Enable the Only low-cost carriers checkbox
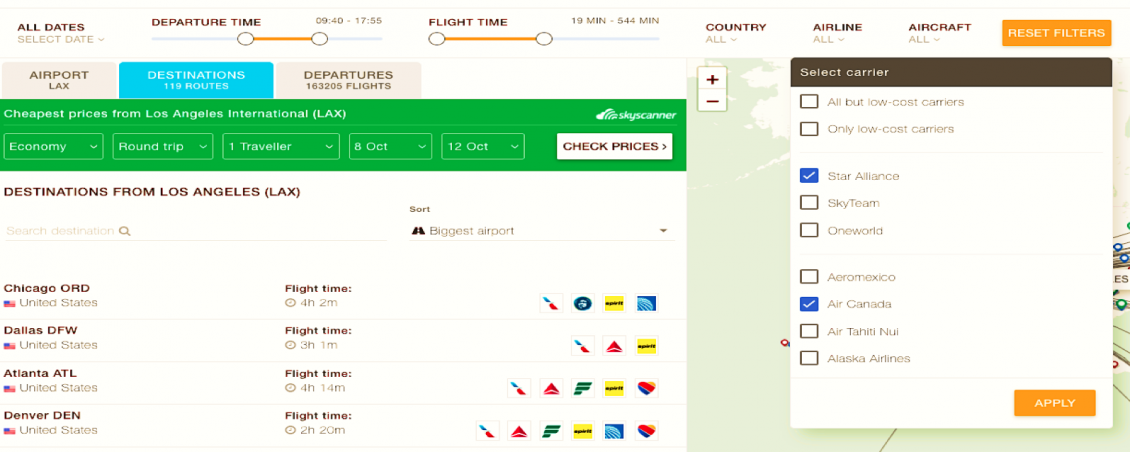 [809, 129]
